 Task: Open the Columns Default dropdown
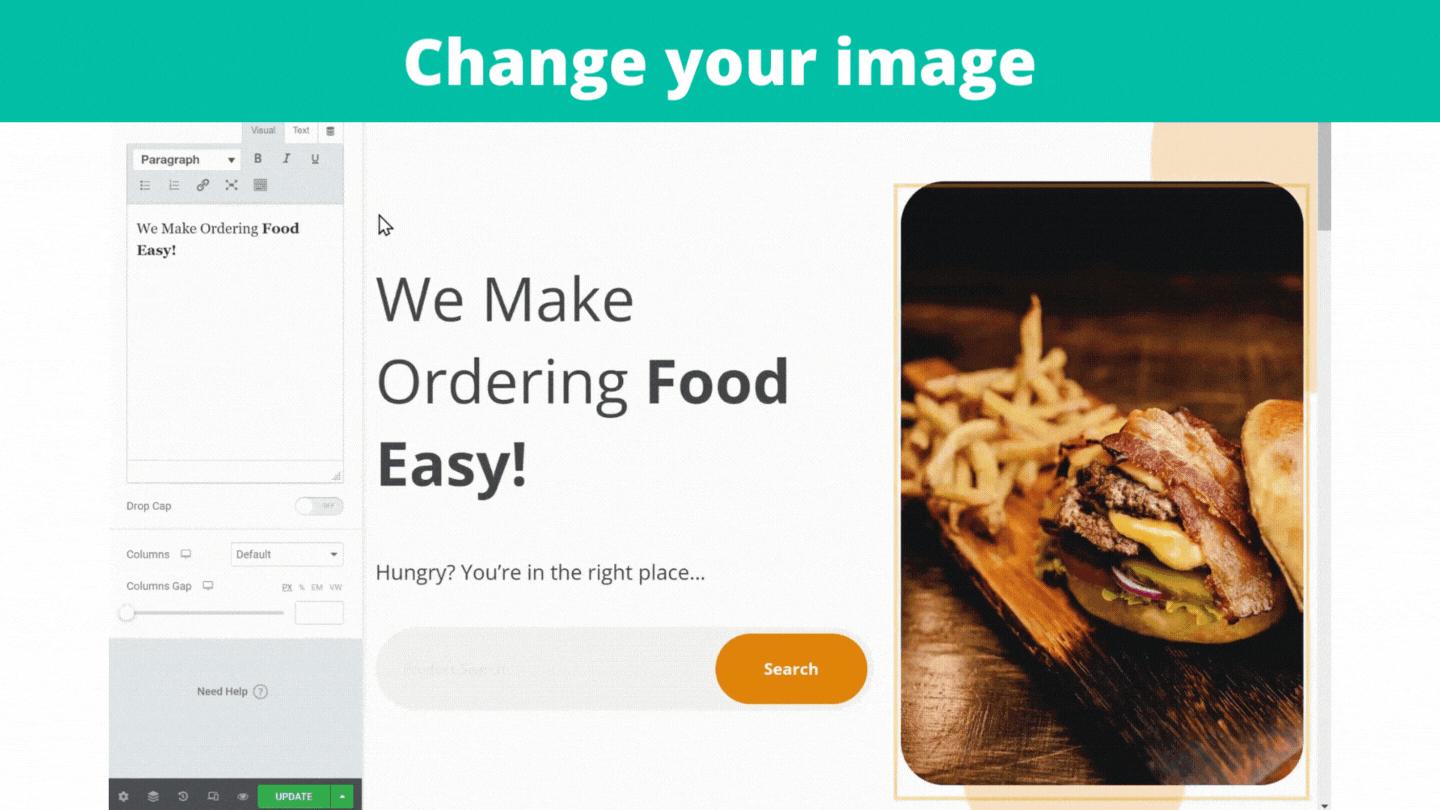click(287, 554)
